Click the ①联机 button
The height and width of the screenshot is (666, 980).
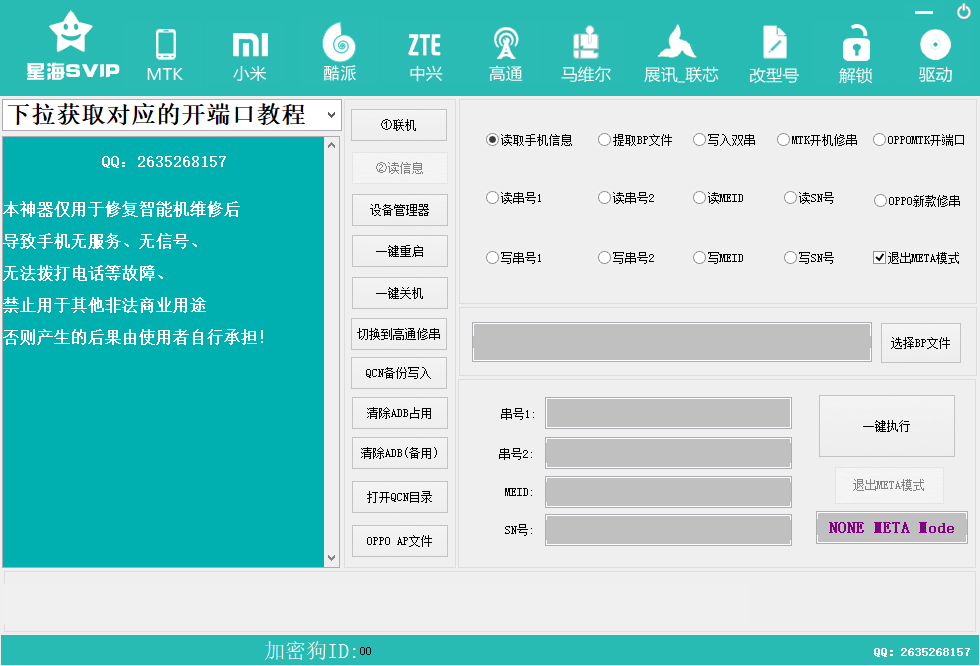click(399, 125)
